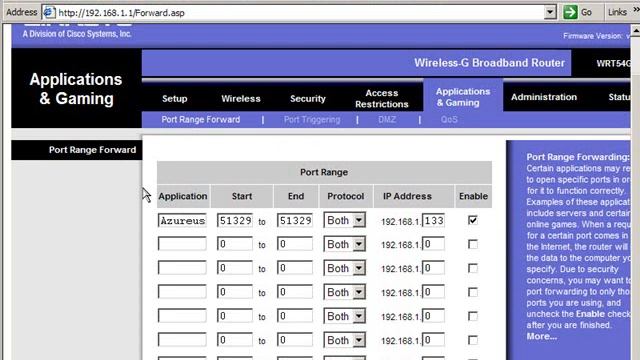640x360 pixels.
Task: Click the page icon in address bar
Action: [49, 12]
